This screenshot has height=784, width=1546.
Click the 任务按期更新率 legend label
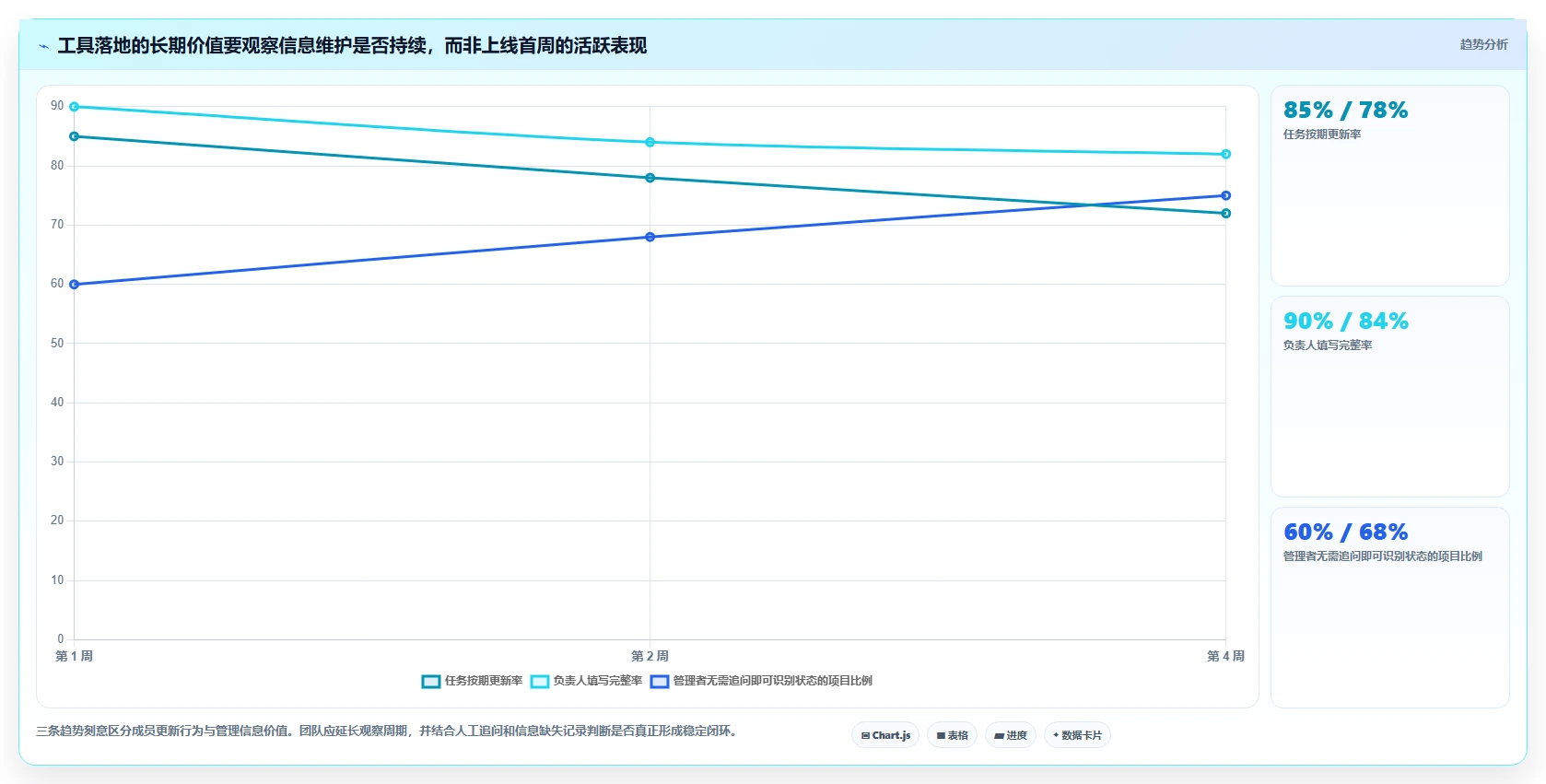[x=484, y=681]
